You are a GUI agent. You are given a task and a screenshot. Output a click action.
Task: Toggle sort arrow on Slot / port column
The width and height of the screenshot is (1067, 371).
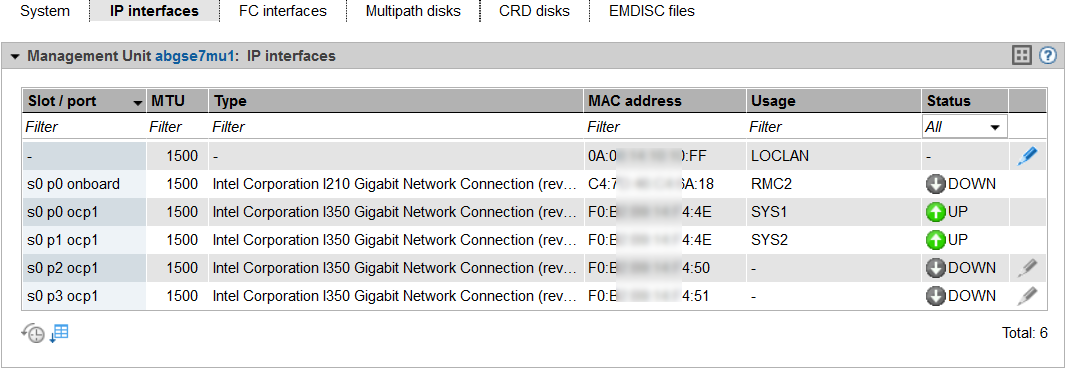138,103
